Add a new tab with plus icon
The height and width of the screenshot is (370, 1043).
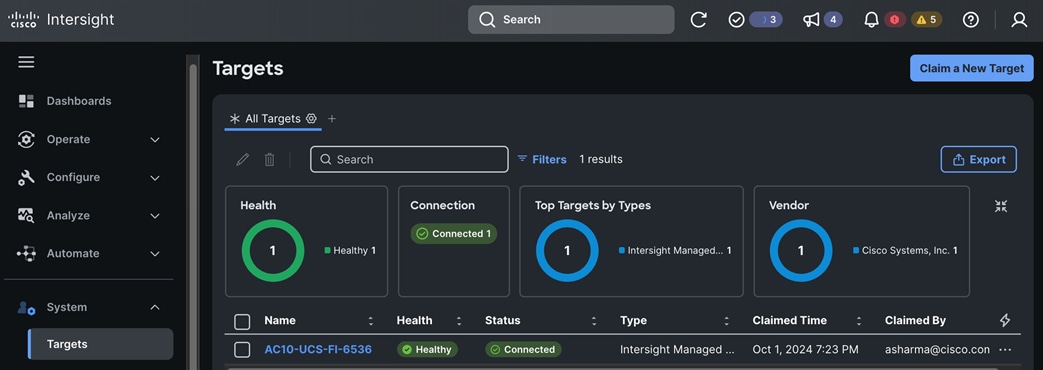[332, 118]
